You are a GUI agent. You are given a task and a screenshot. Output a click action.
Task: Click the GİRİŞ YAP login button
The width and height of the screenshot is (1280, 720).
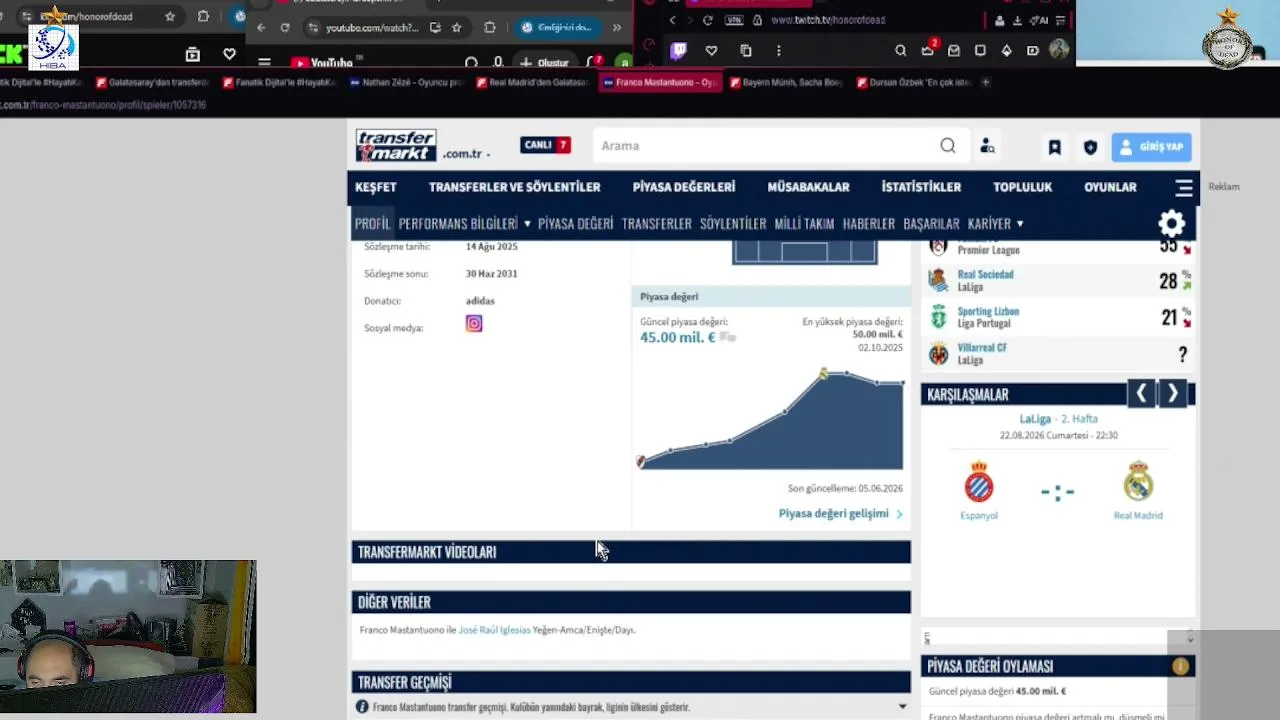coord(1151,147)
